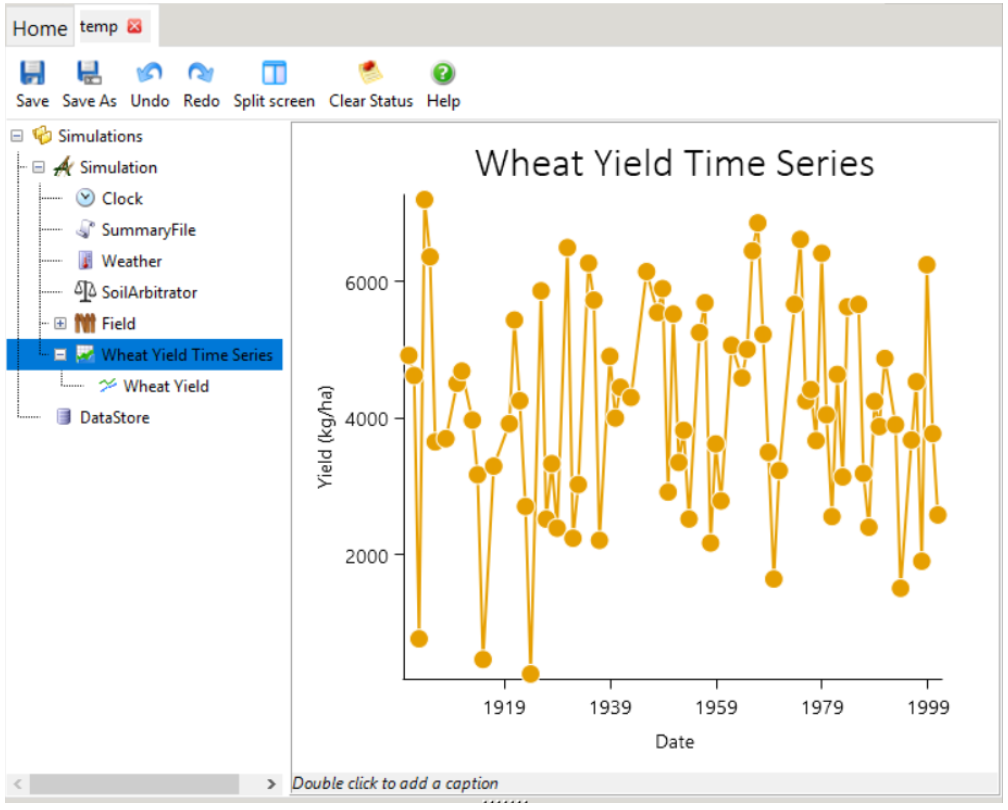Select Wheat Yield child item label
The width and height of the screenshot is (1008, 810).
[x=166, y=386]
